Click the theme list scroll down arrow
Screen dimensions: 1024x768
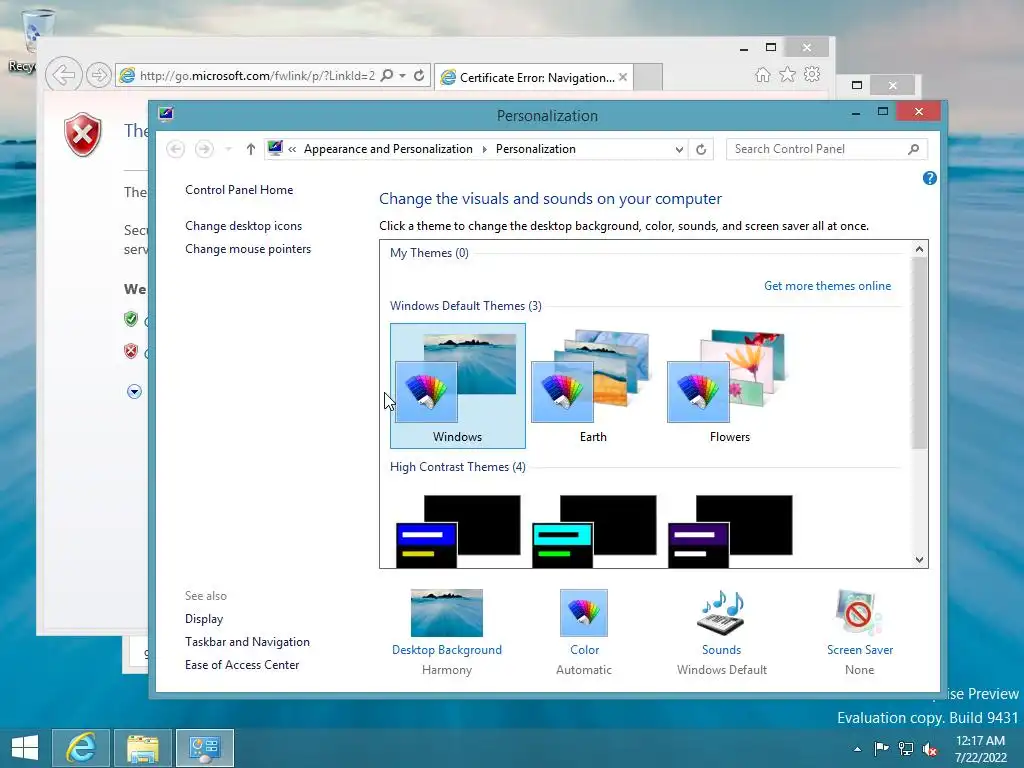[920, 560]
